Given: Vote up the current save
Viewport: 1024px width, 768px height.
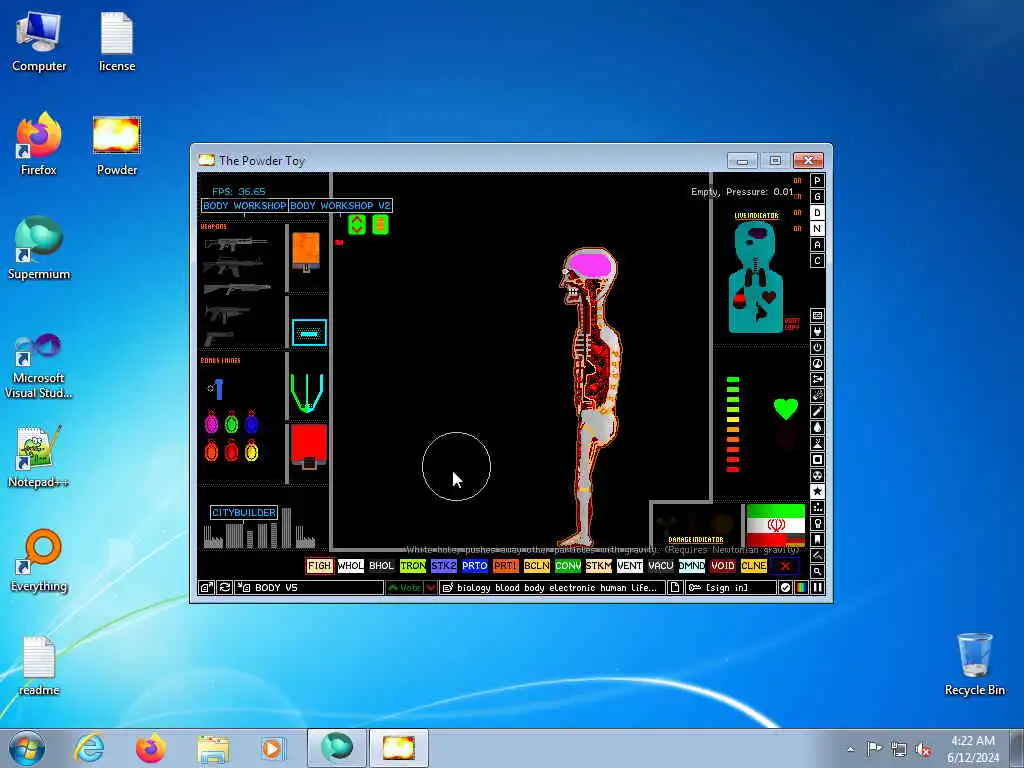Looking at the screenshot, I should (405, 588).
